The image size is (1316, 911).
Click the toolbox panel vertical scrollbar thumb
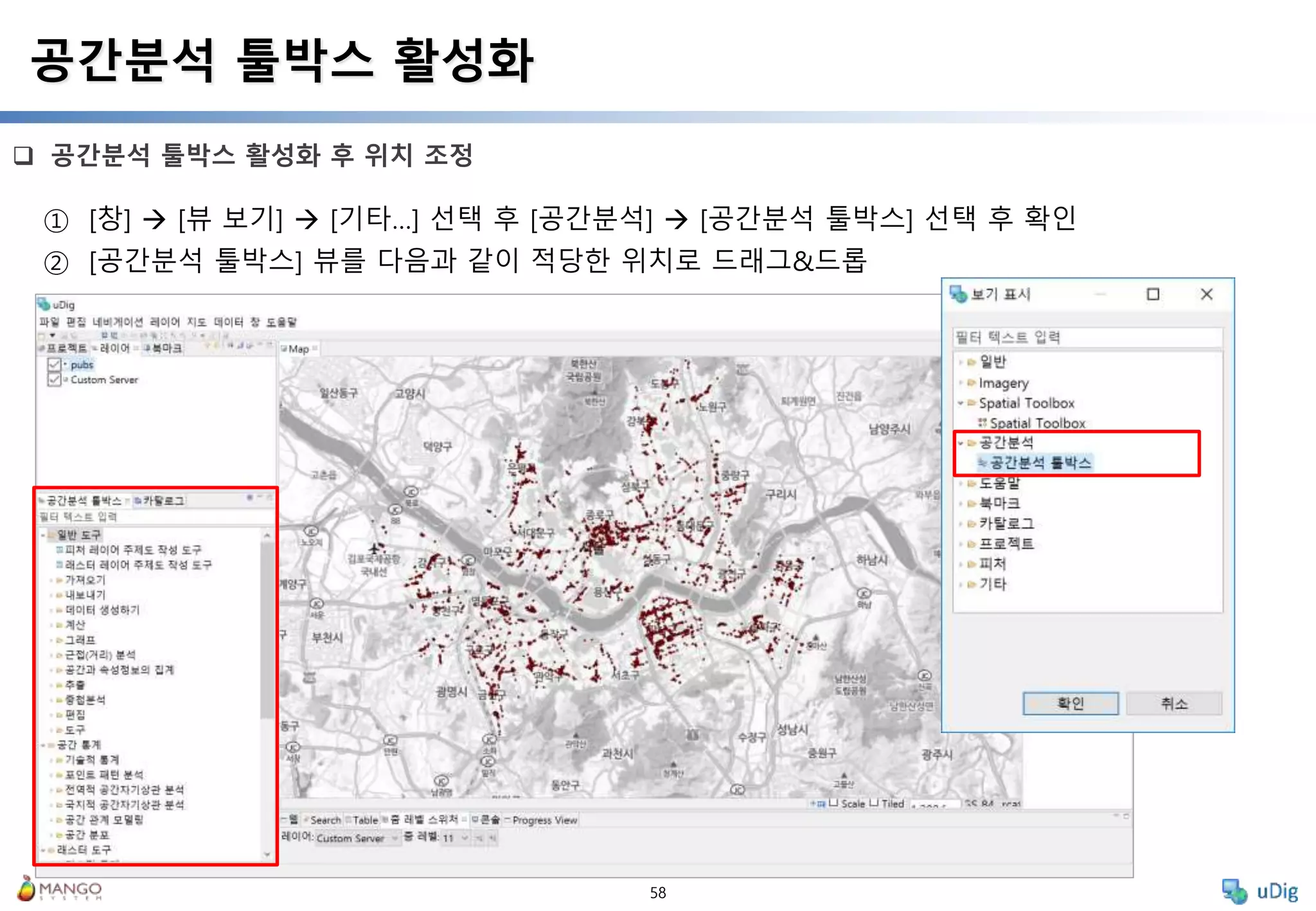(x=267, y=630)
